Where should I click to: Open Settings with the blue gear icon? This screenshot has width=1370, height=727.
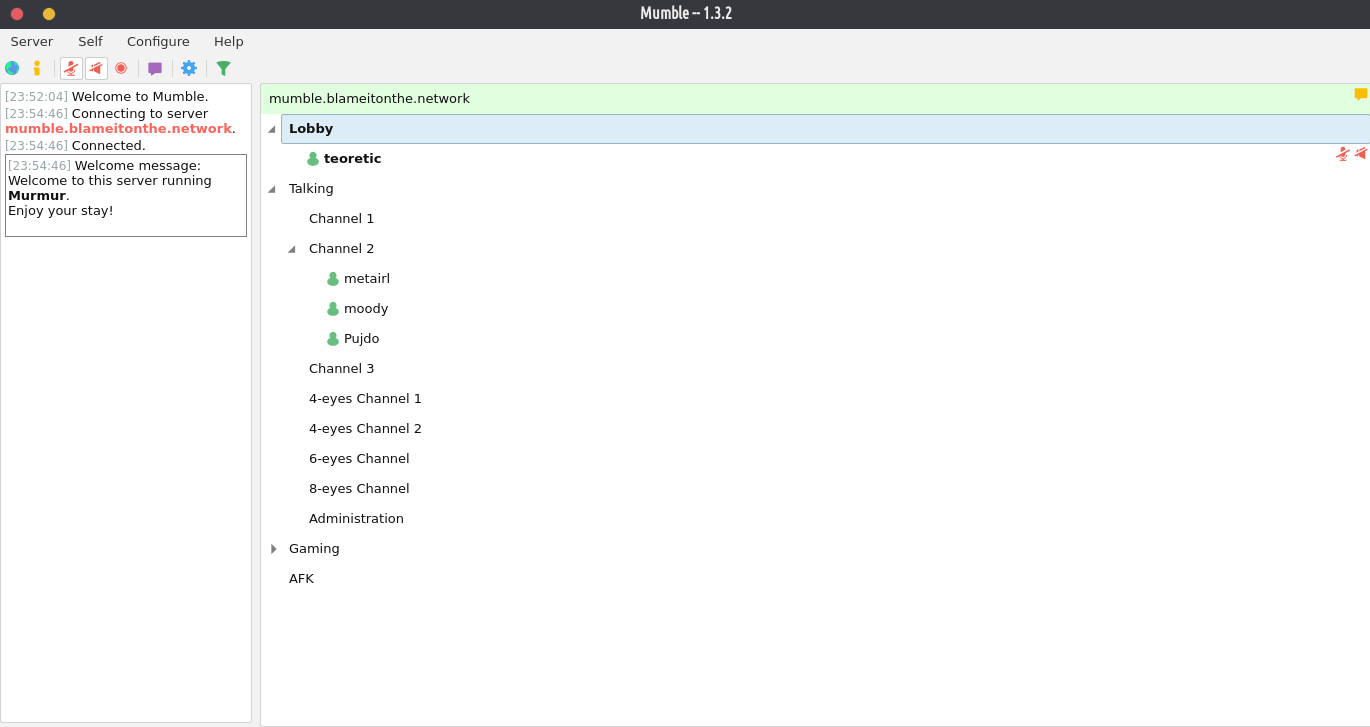pyautogui.click(x=189, y=68)
